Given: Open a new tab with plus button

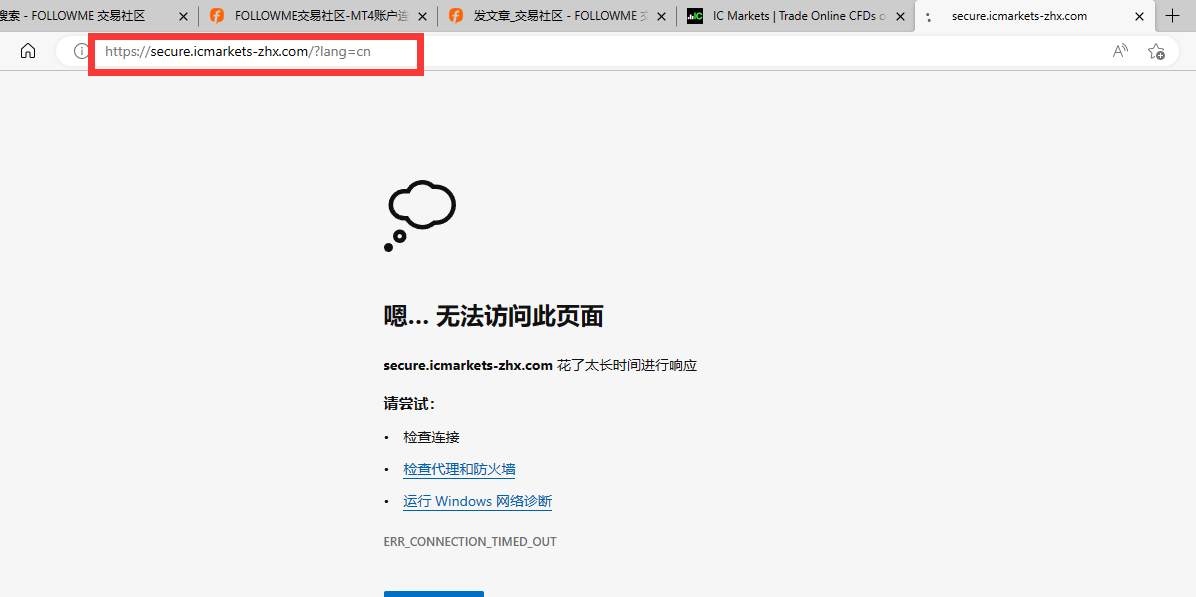Looking at the screenshot, I should click(x=1173, y=16).
